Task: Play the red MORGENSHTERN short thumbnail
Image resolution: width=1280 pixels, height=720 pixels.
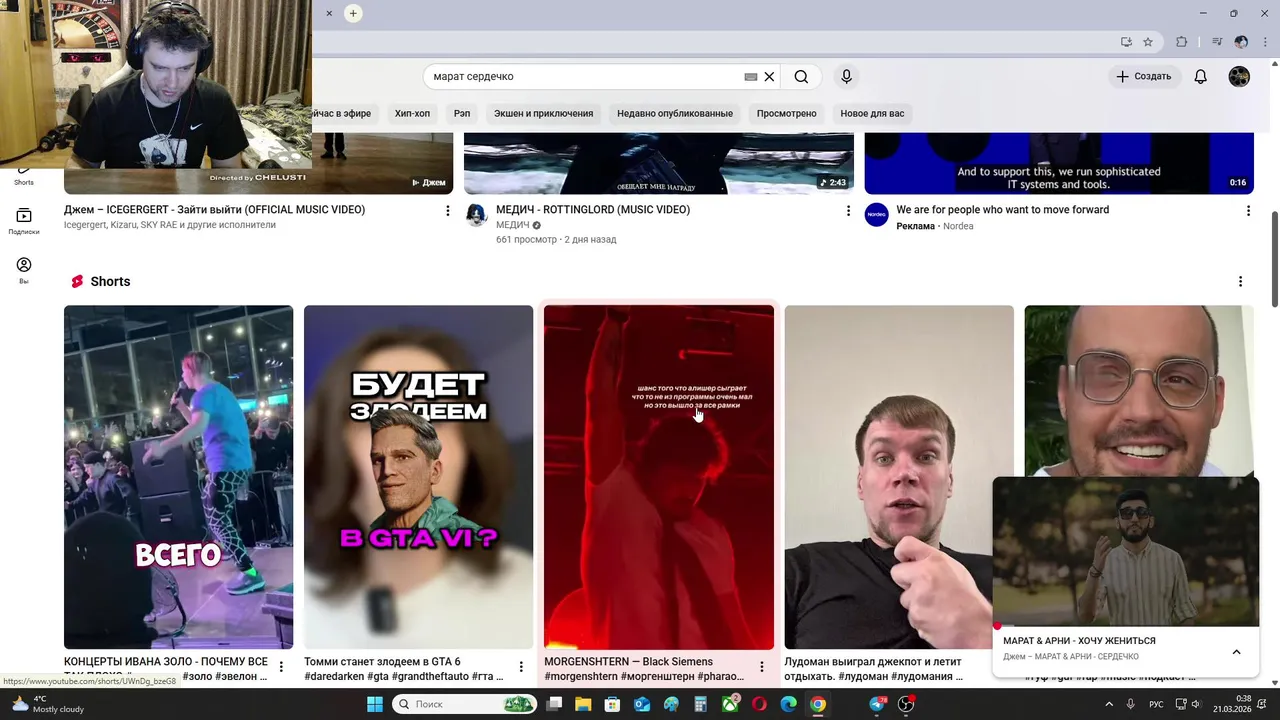Action: coord(658,477)
